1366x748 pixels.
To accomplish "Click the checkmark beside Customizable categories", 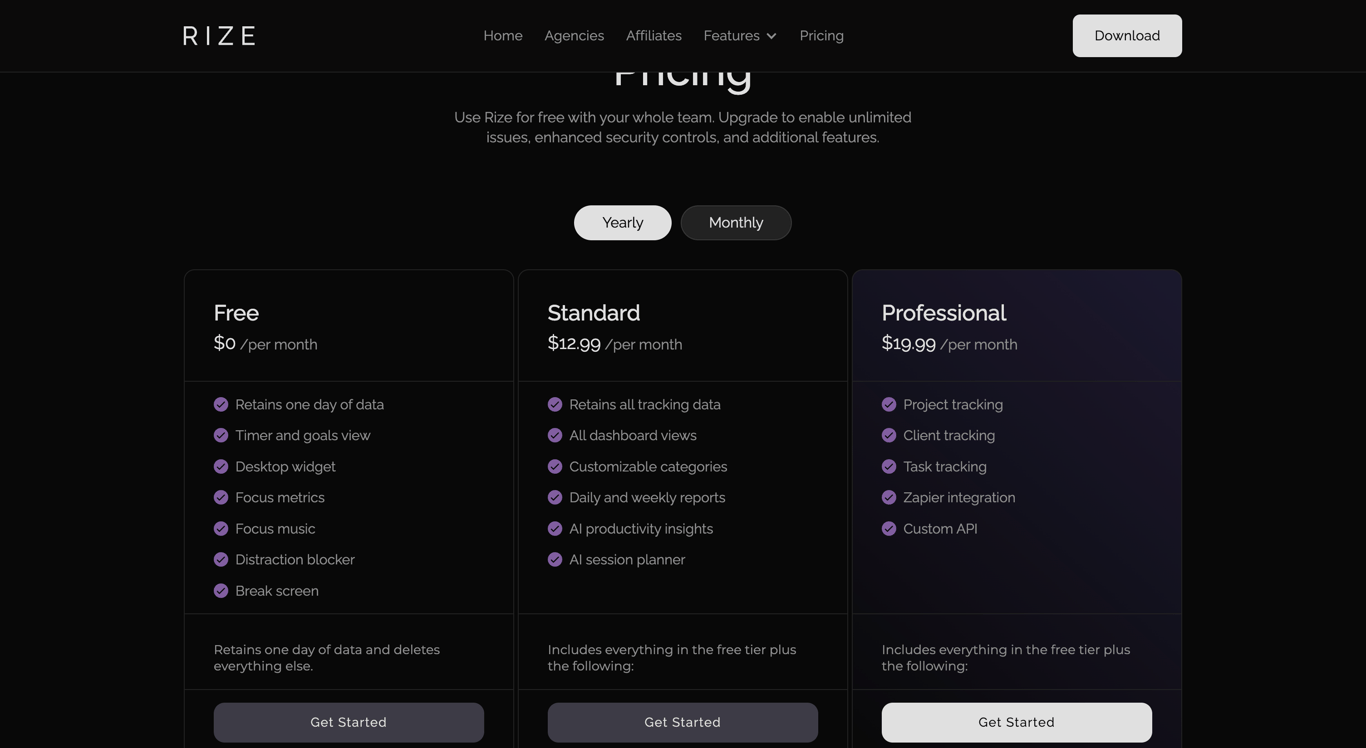I will click(x=554, y=465).
